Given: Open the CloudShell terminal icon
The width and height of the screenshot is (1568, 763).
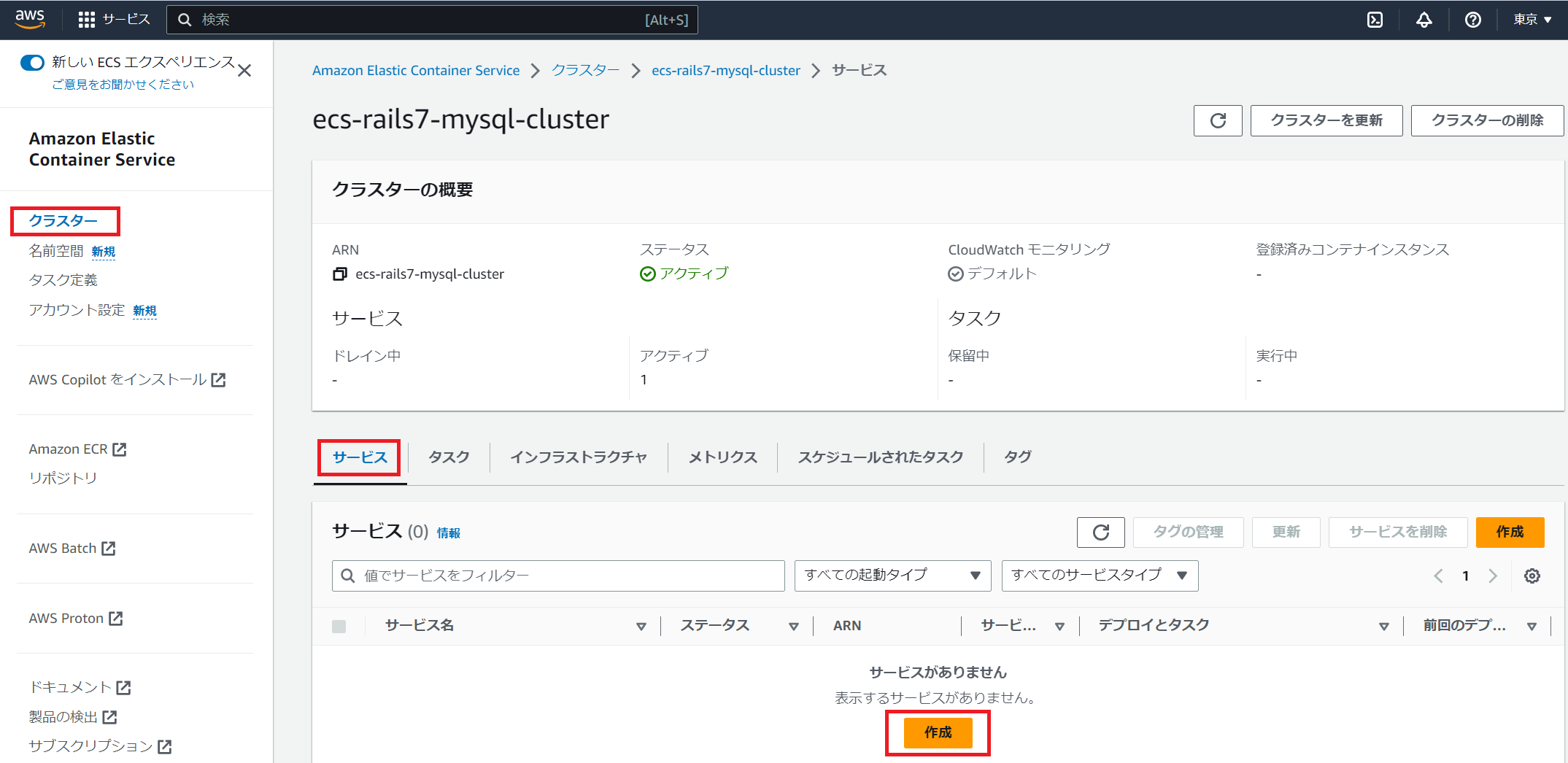Looking at the screenshot, I should 1375,20.
